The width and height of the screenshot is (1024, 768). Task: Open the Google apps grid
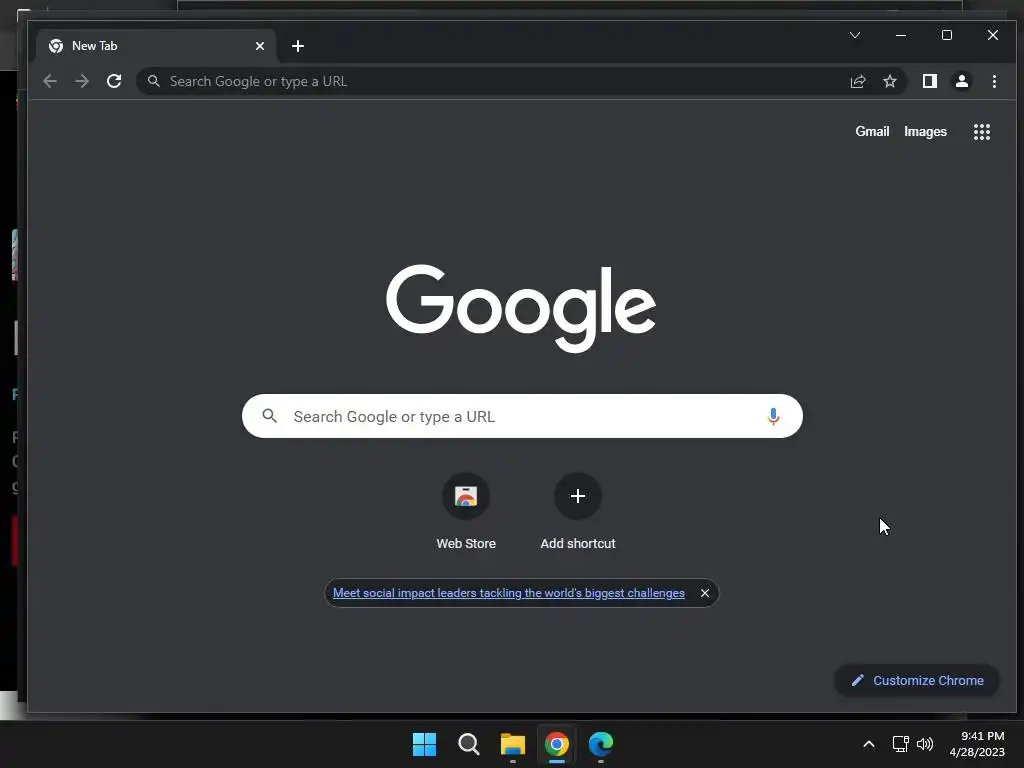[x=982, y=132]
